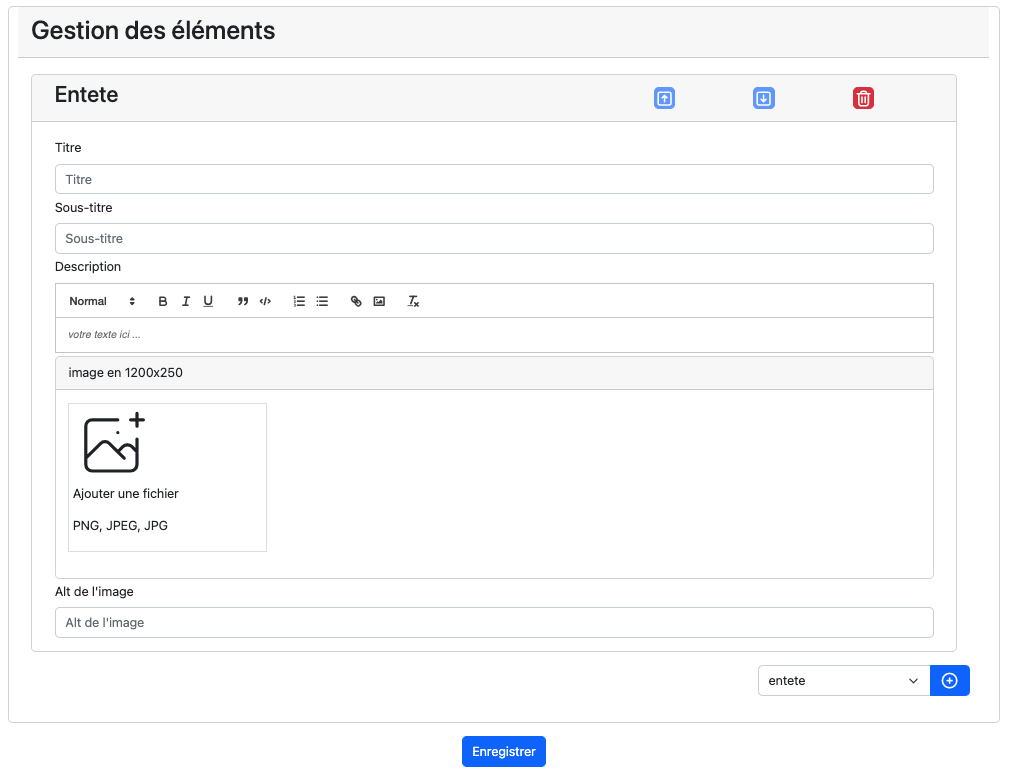
Task: Clear text formatting in Description editor
Action: 413,301
